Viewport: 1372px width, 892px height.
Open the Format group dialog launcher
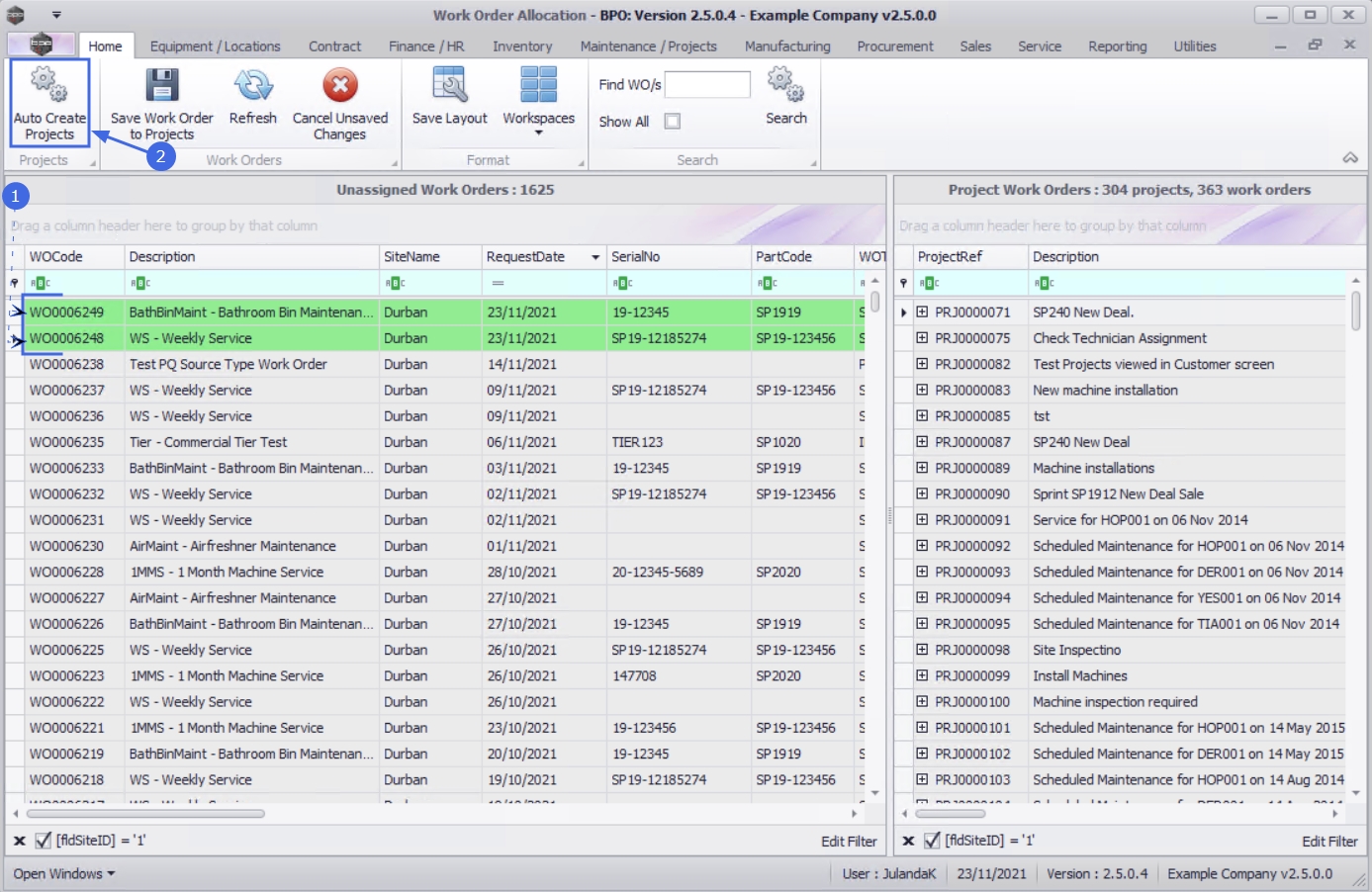[x=581, y=163]
